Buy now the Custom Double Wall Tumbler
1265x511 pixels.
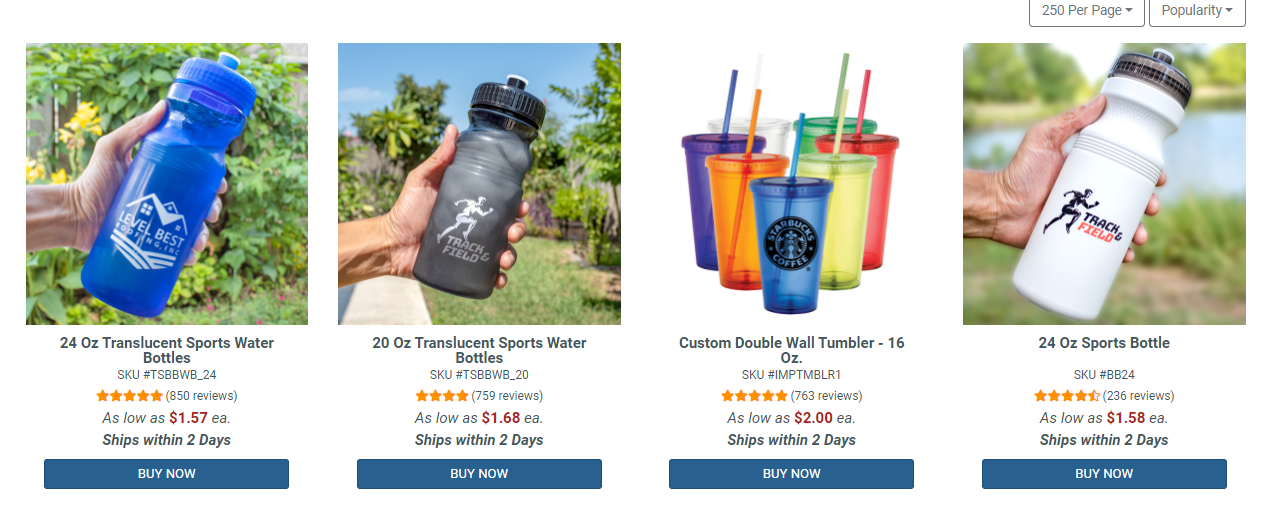[791, 474]
